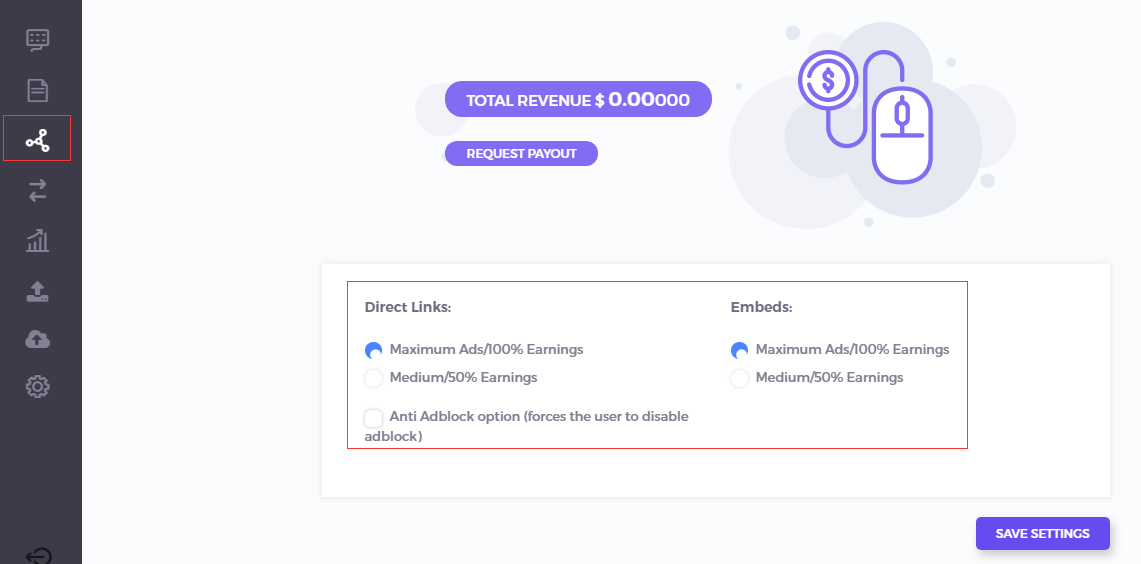Viewport: 1141px width, 564px height.
Task: Click the logout arrow icon at sidebar bottom
Action: coord(38,557)
